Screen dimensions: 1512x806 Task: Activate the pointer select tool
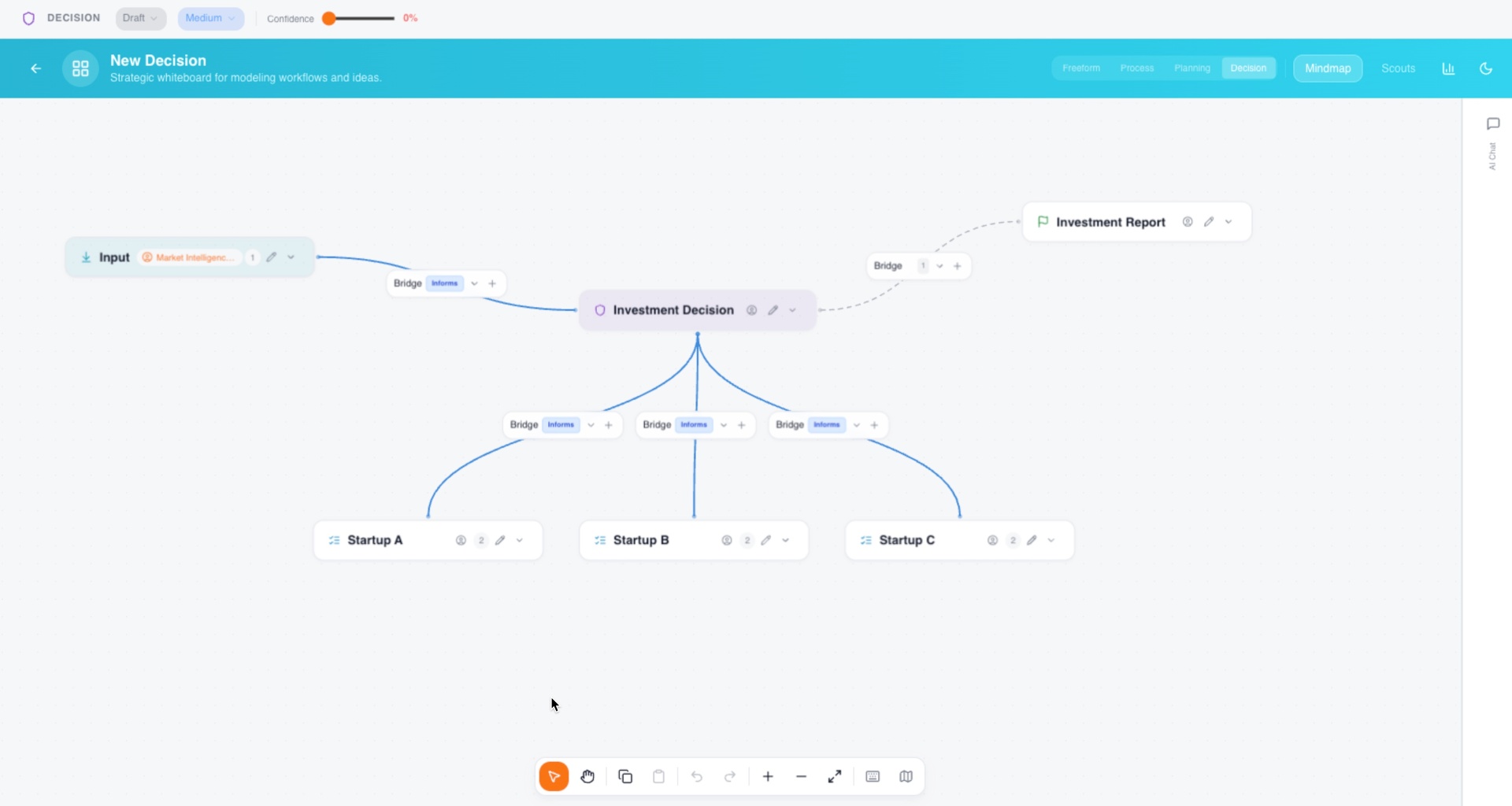click(x=554, y=777)
